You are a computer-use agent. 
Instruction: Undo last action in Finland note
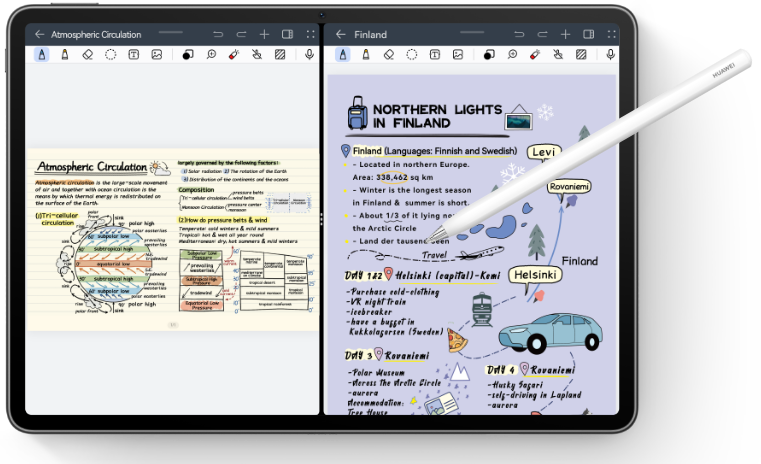click(519, 34)
